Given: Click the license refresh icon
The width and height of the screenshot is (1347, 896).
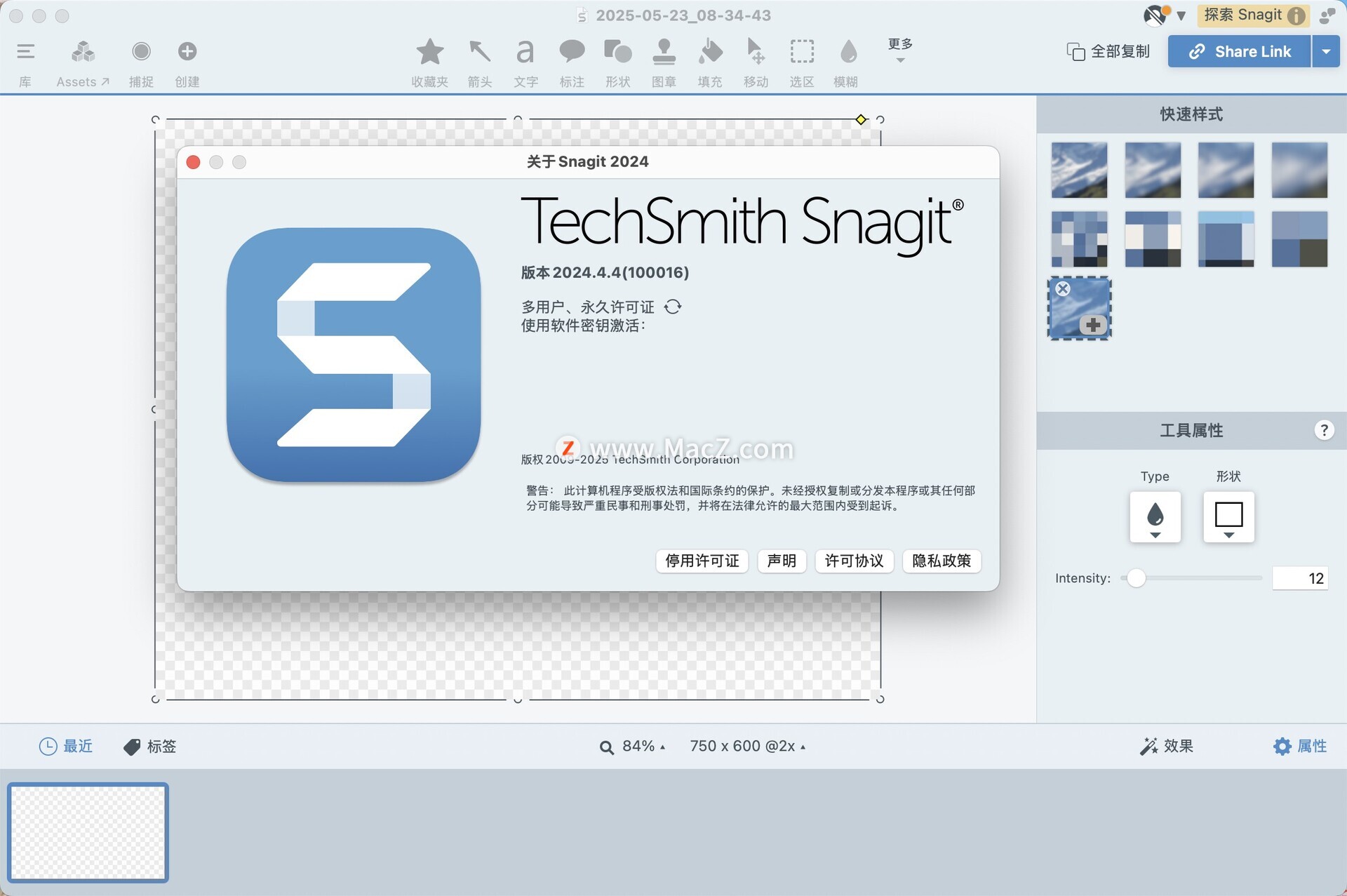Looking at the screenshot, I should 673,307.
